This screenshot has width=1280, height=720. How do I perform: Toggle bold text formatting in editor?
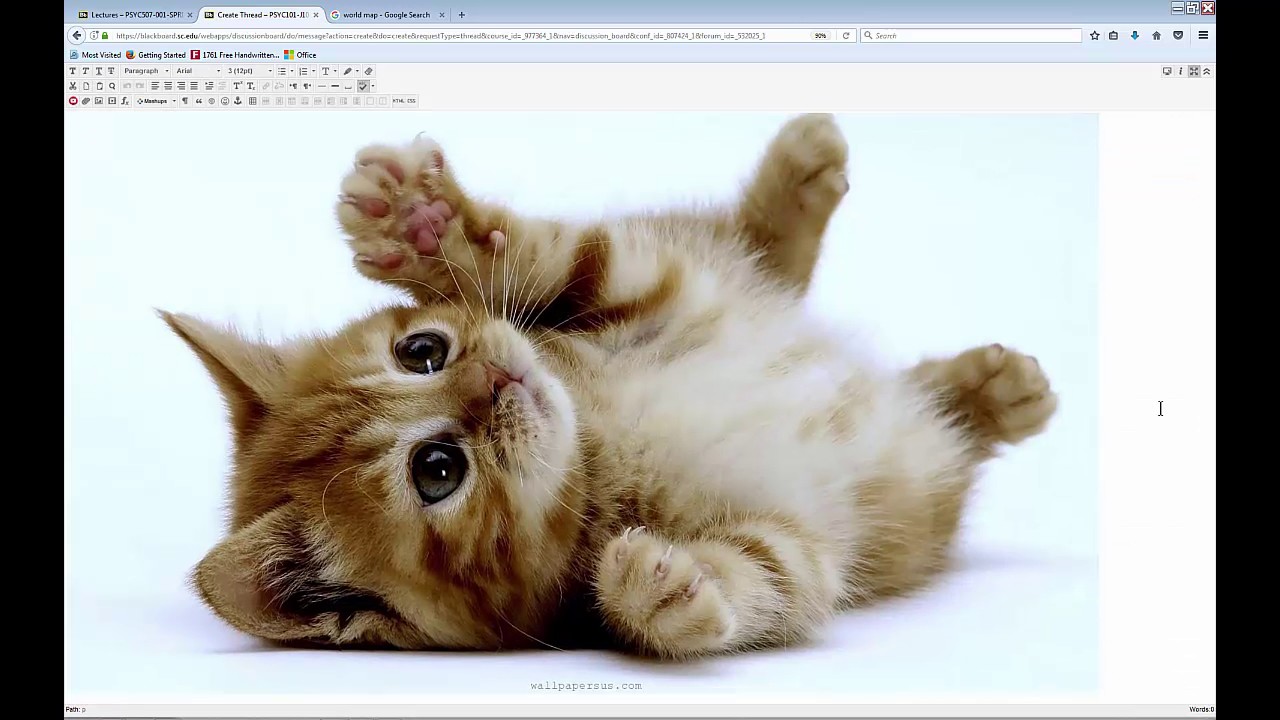point(72,71)
